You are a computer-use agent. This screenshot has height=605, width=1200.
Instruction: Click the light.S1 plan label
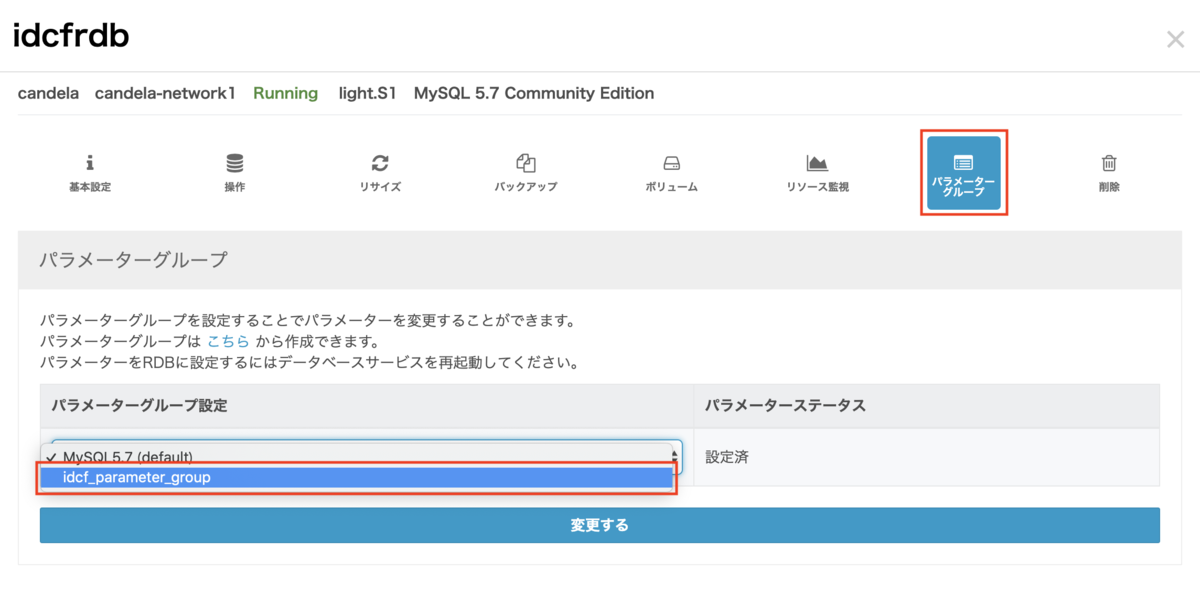pos(367,93)
